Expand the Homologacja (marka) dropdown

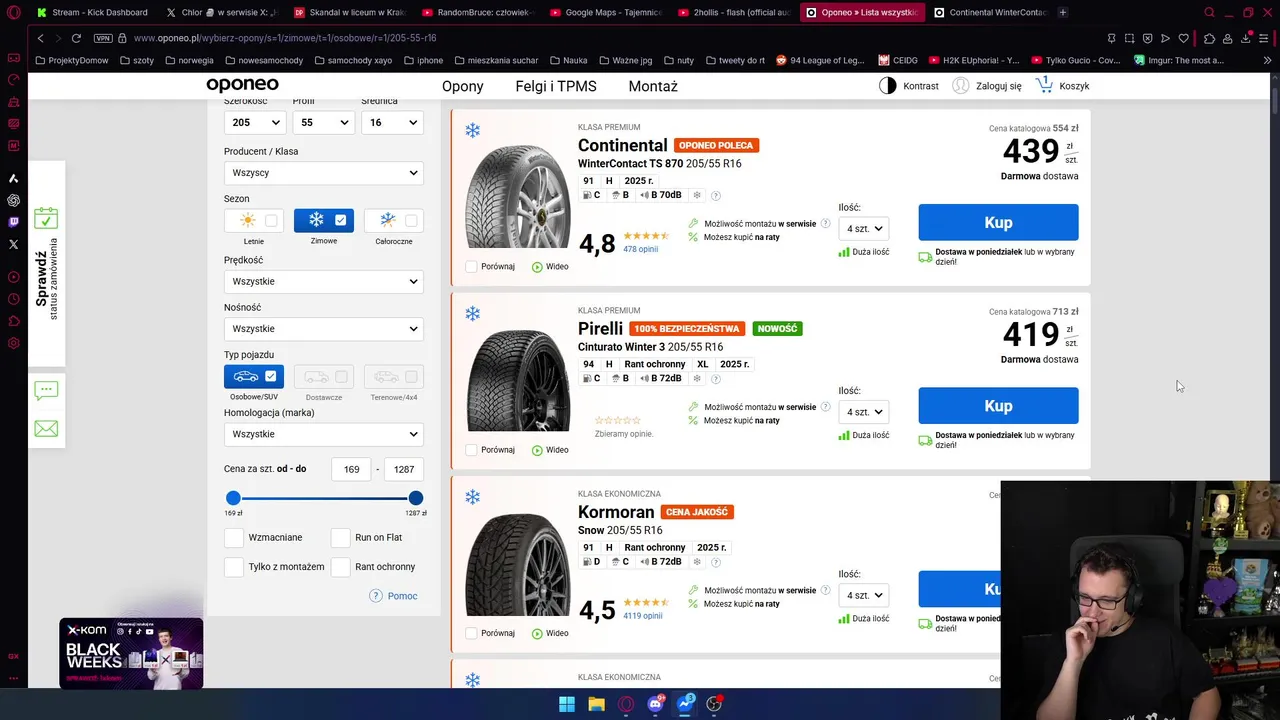click(323, 434)
